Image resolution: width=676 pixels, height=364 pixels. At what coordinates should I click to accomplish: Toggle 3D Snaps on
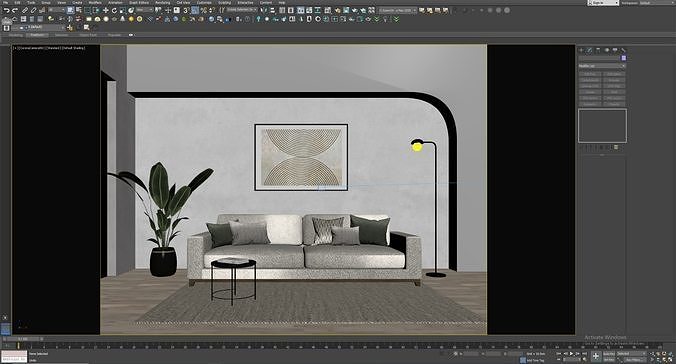[186, 10]
